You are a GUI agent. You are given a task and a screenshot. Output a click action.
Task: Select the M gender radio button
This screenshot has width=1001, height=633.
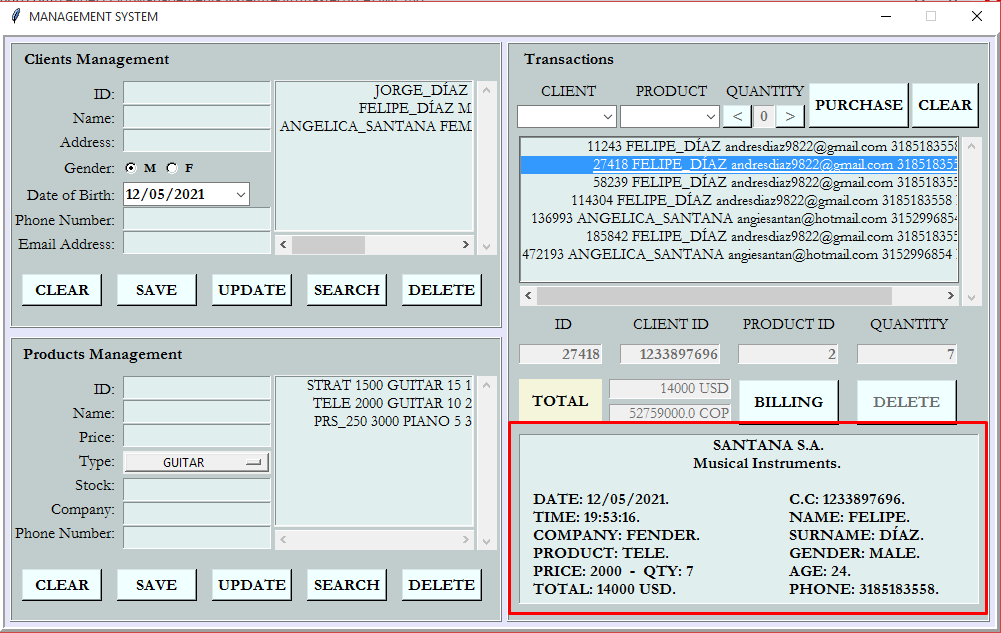click(131, 168)
